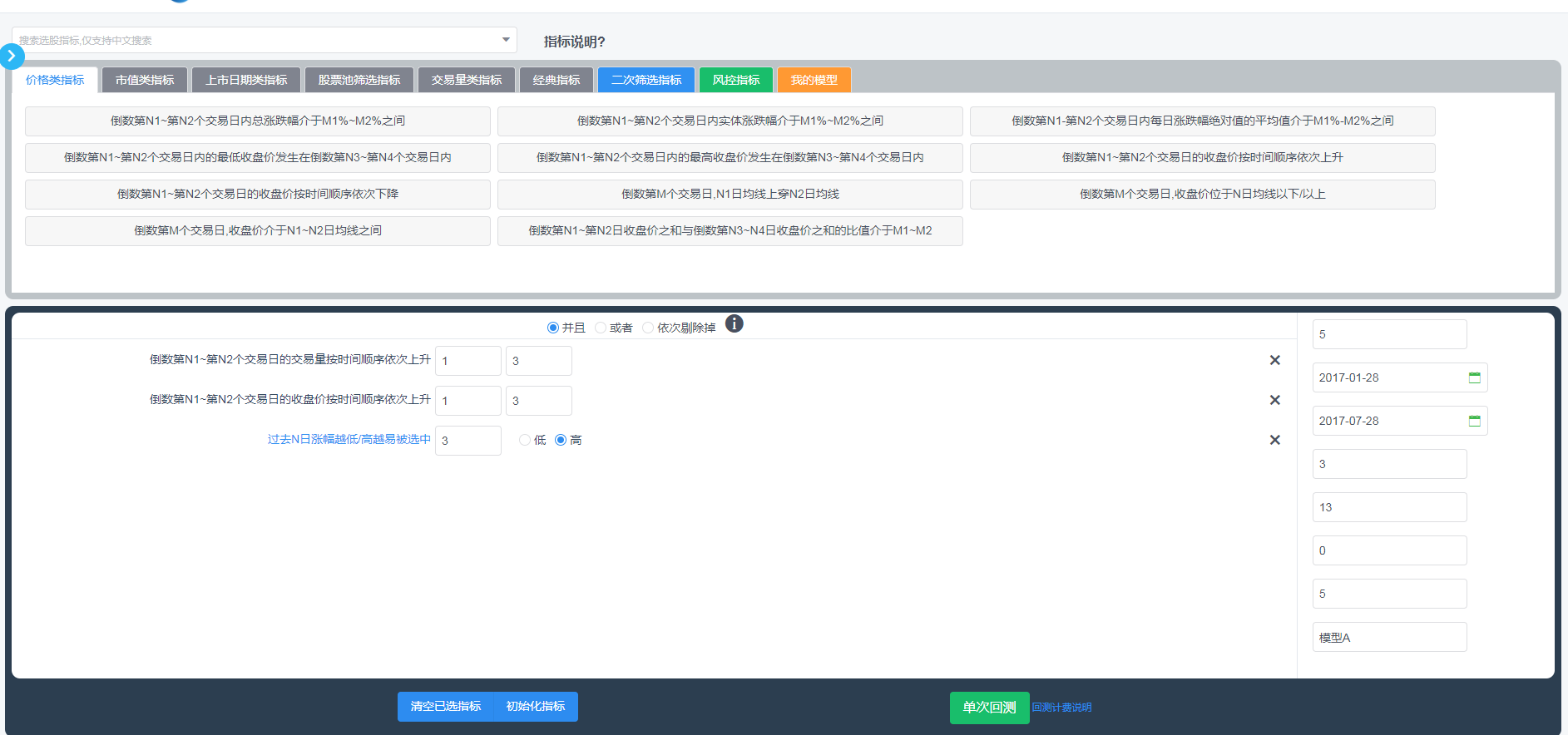
Task: Edit the N2 input in the selected 收盘价按时间顺序依次上升 row
Action: [539, 401]
